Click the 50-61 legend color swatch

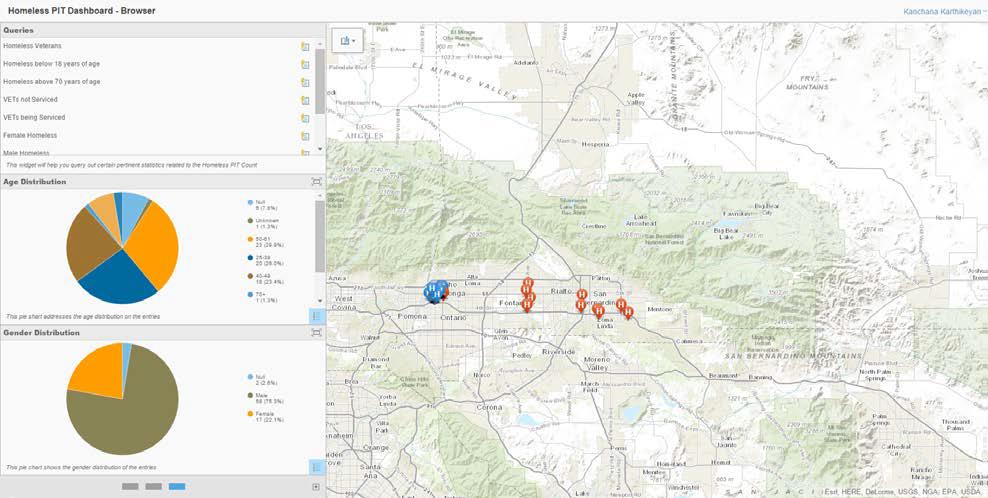pyautogui.click(x=250, y=240)
